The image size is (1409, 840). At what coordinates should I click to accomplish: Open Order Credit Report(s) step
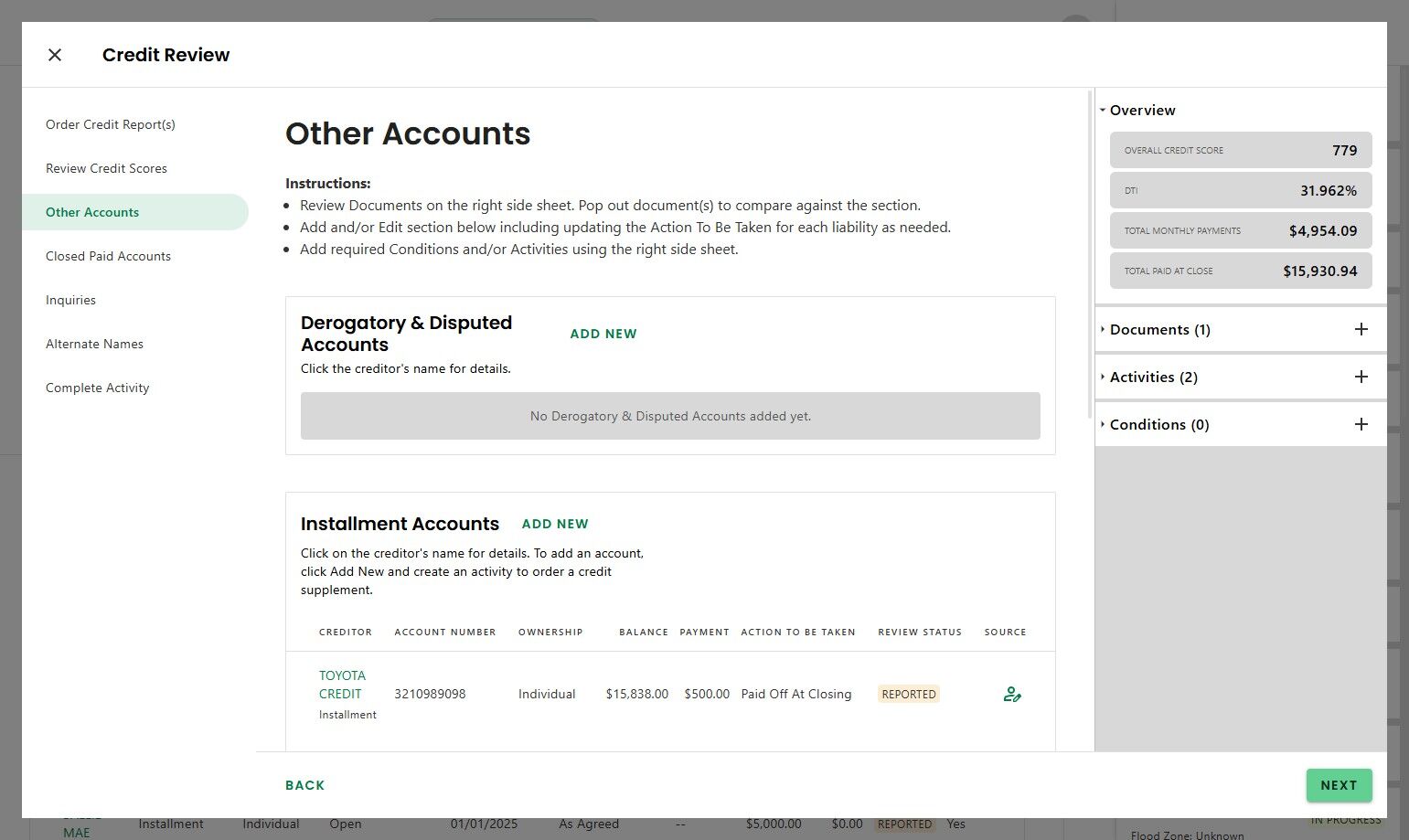111,124
